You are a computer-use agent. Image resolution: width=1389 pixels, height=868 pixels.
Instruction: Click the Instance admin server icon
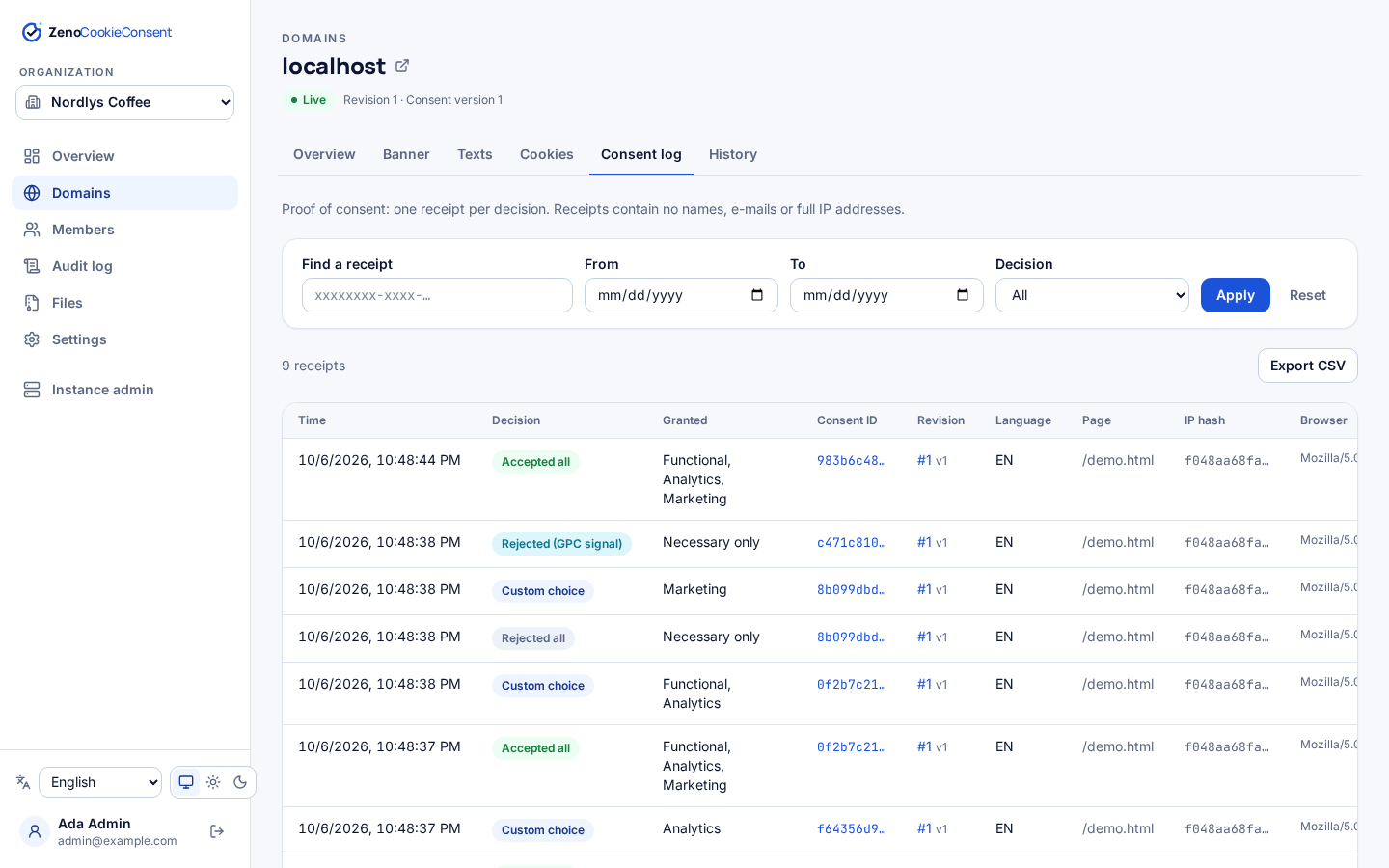point(32,390)
